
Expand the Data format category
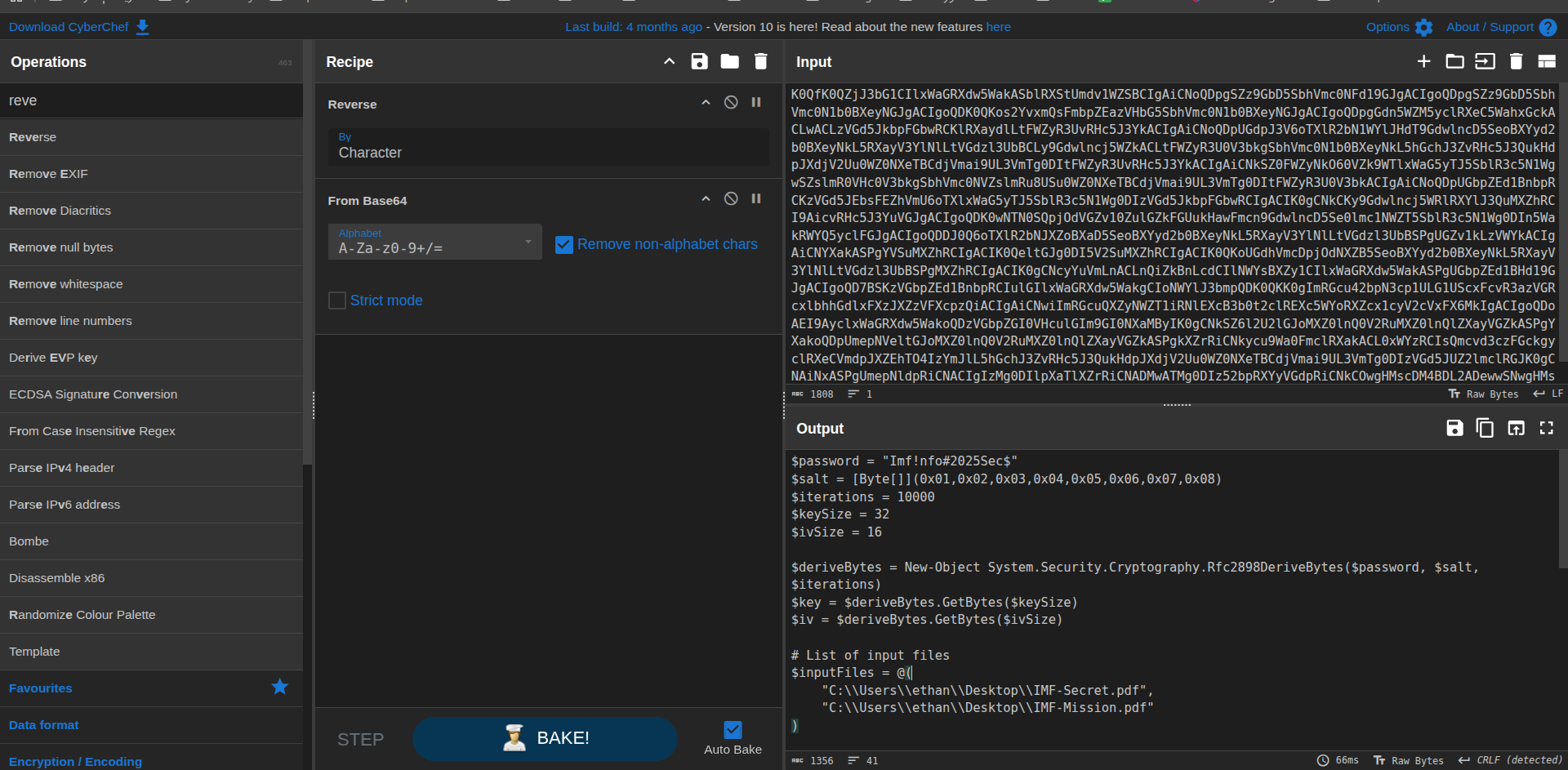(44, 725)
